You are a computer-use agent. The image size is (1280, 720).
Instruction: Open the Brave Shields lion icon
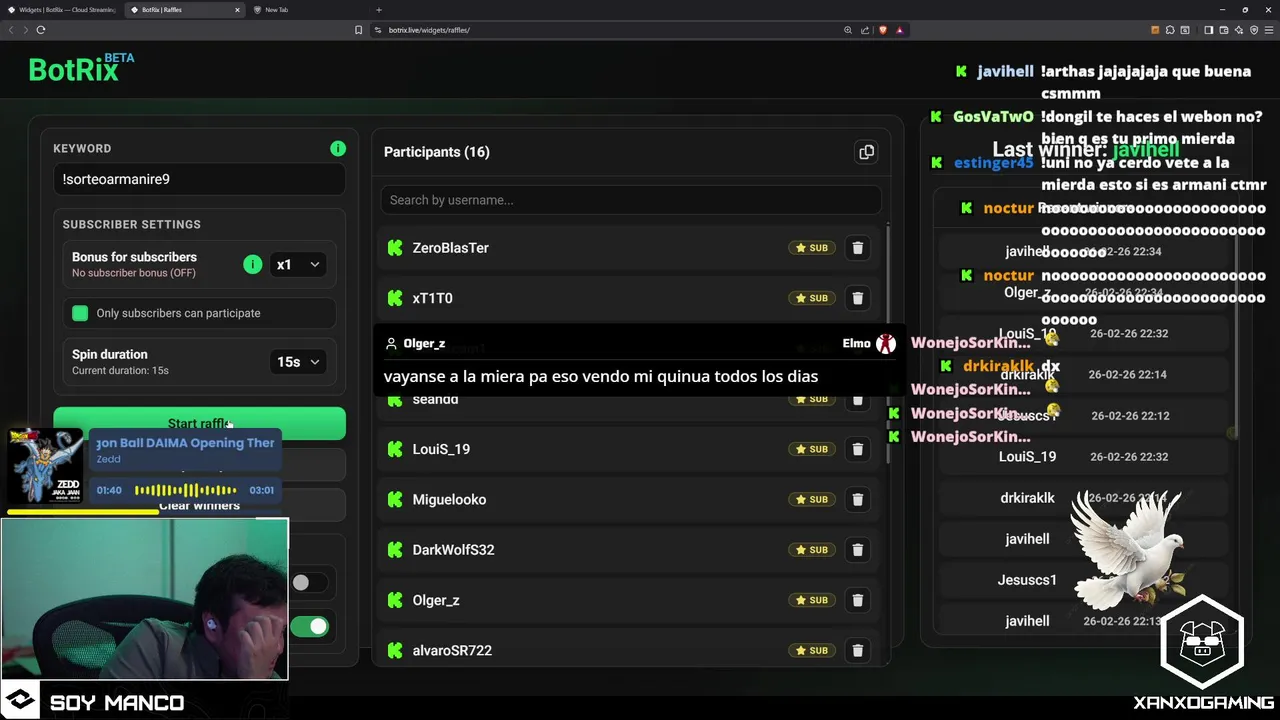883,30
